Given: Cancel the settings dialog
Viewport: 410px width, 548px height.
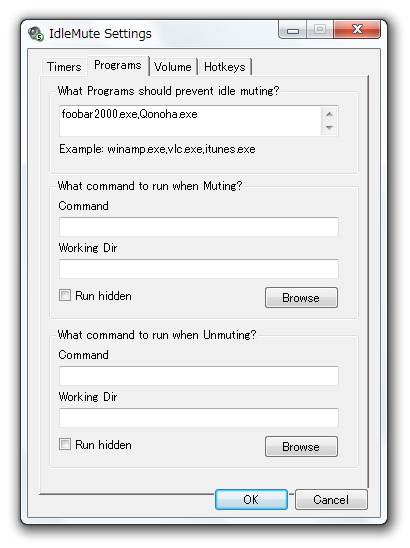Looking at the screenshot, I should tap(331, 499).
